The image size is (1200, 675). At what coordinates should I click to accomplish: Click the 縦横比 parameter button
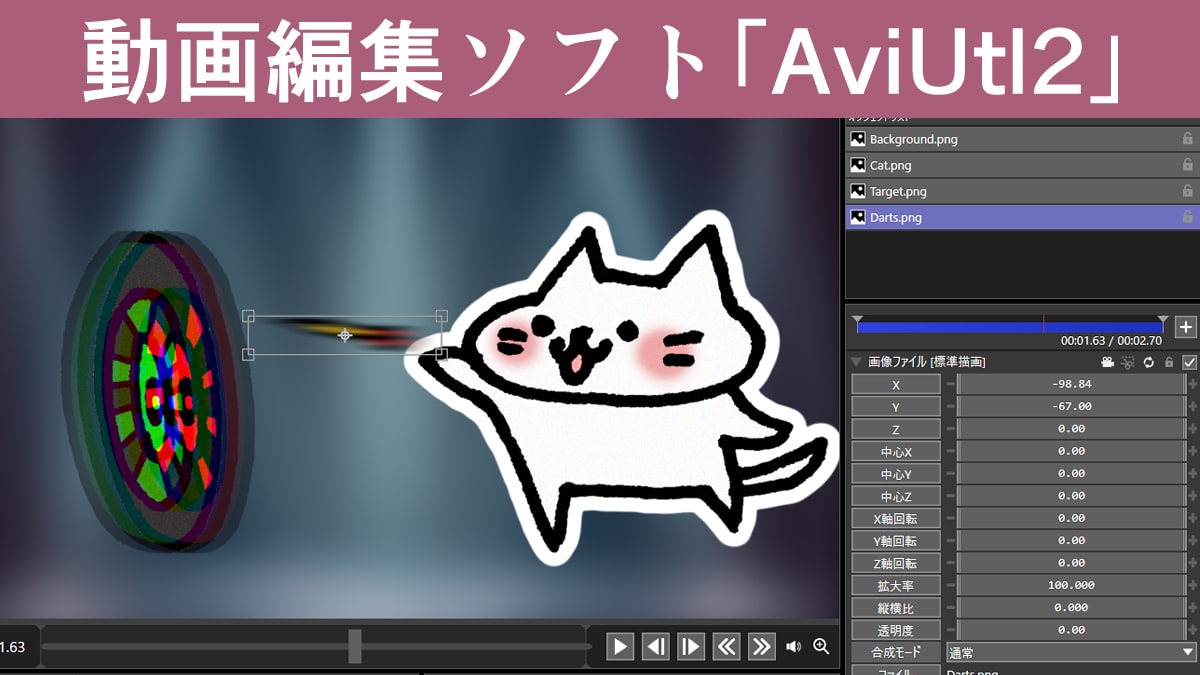click(896, 608)
